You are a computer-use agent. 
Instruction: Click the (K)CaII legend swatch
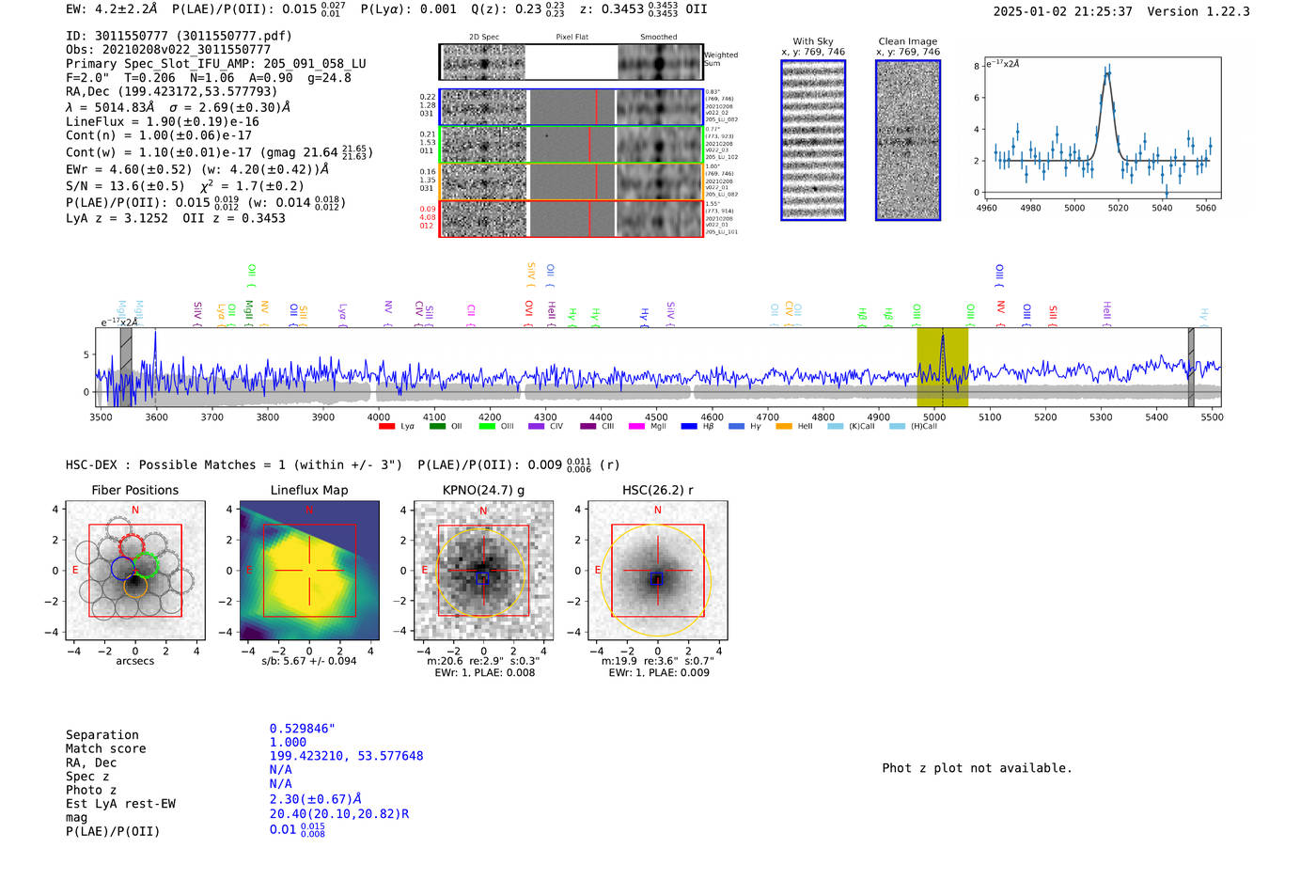[x=835, y=427]
